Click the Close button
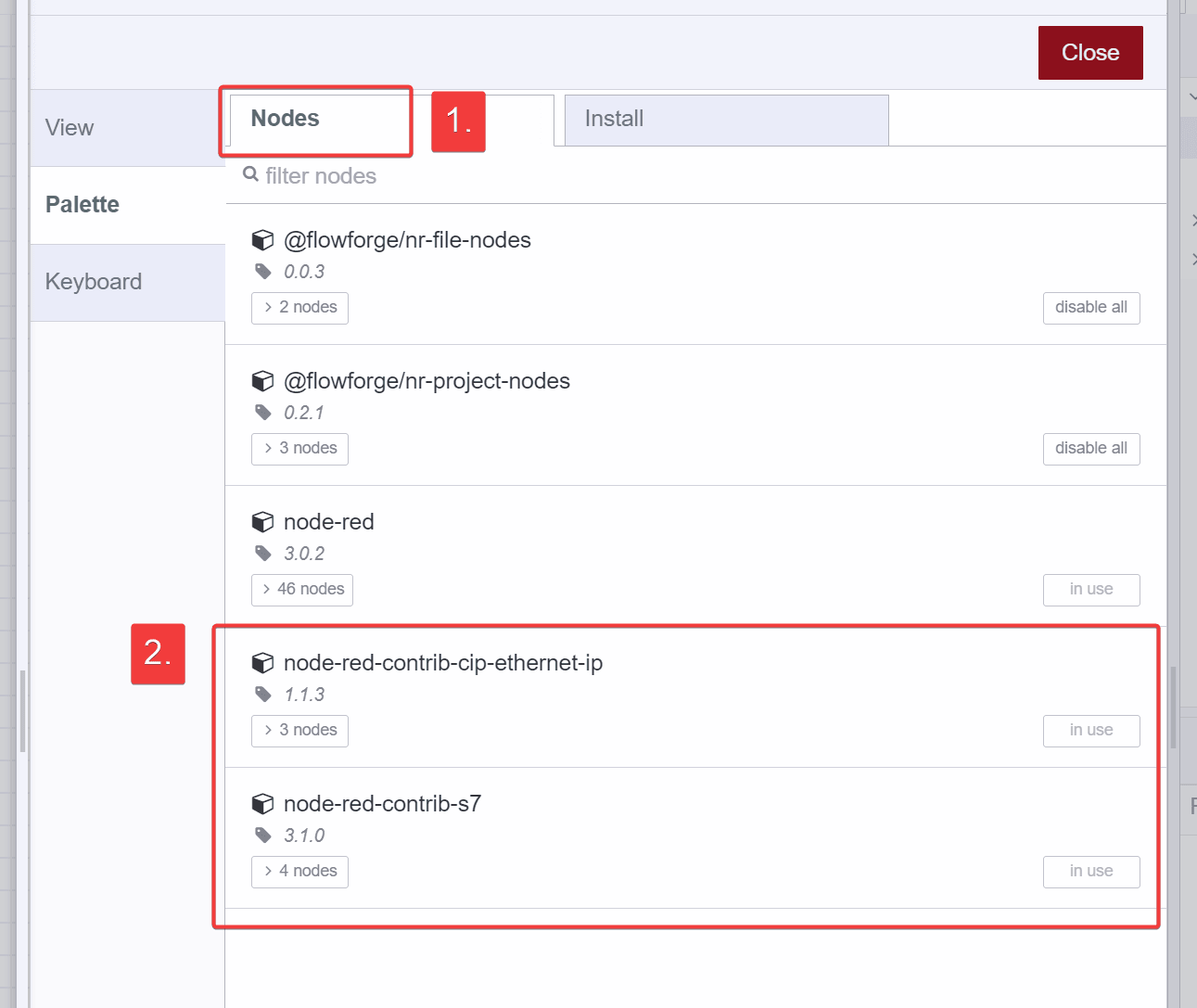The width and height of the screenshot is (1197, 1008). pyautogui.click(x=1090, y=52)
